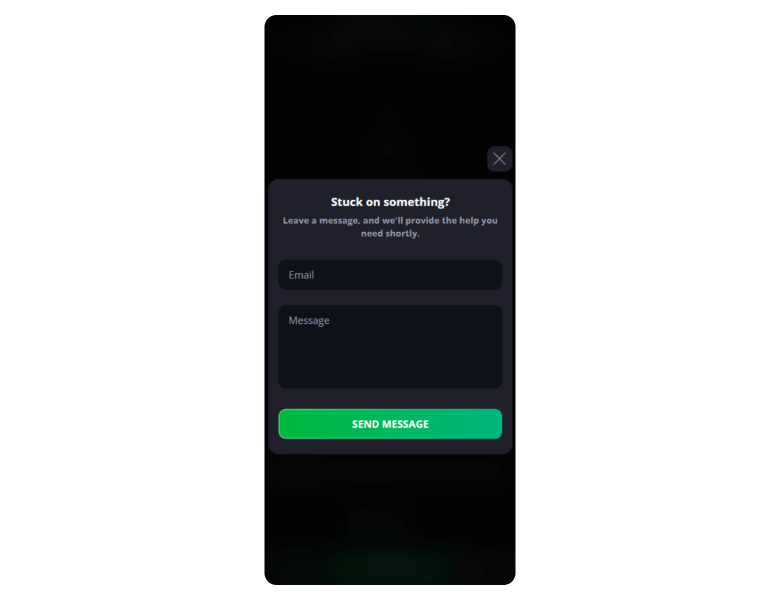Click the dialog panel area between Message box and button
The width and height of the screenshot is (780, 600).
pyautogui.click(x=390, y=399)
